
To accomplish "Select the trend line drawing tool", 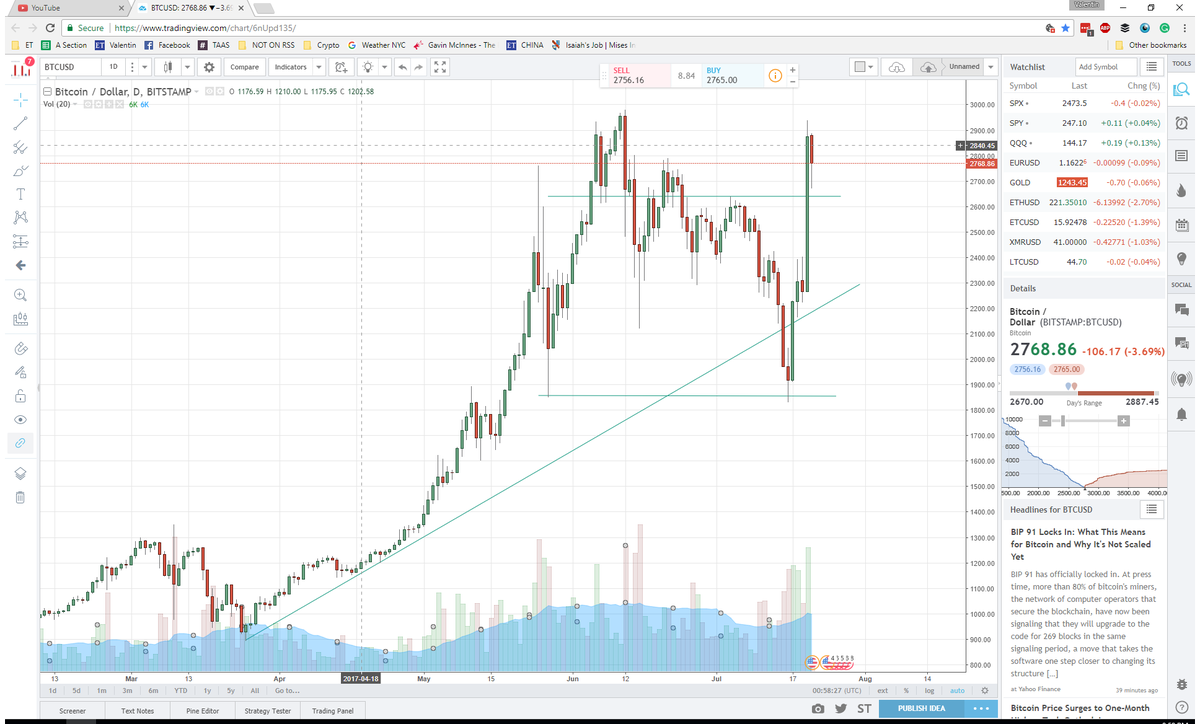I will [20, 123].
